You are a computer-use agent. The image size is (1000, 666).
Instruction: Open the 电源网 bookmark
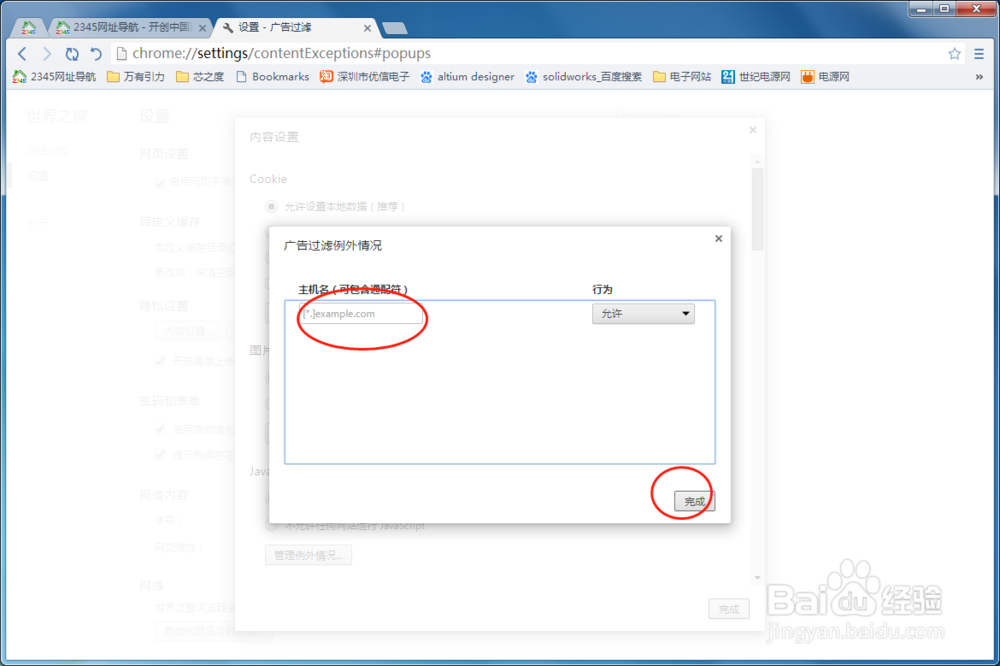(x=825, y=77)
